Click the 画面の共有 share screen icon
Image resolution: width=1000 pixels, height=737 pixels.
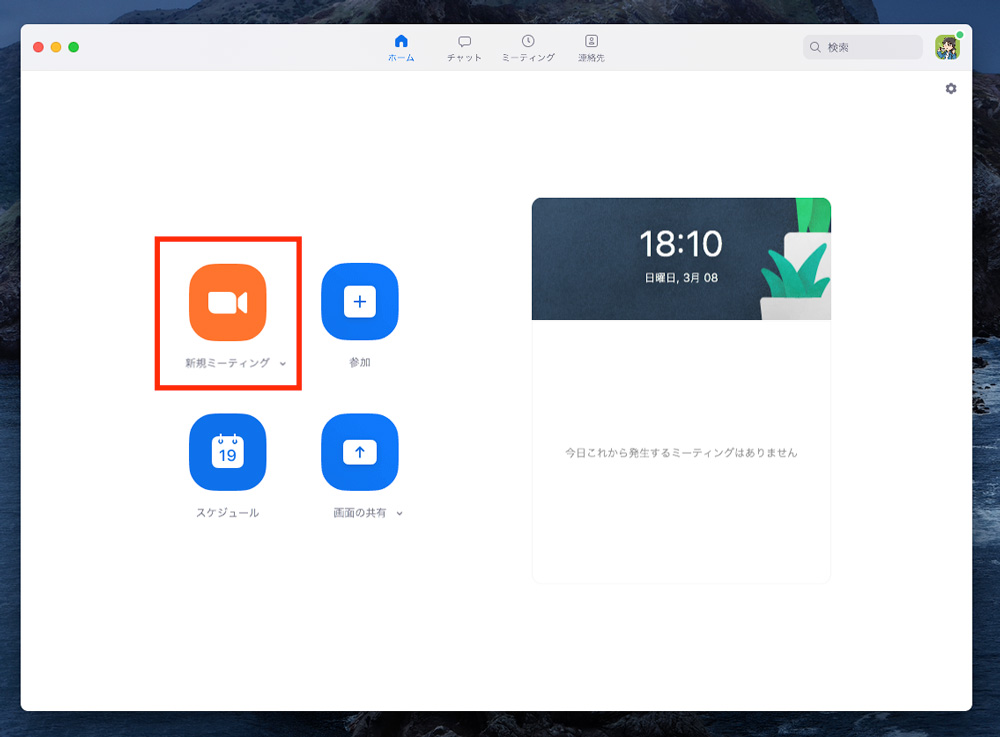point(360,452)
